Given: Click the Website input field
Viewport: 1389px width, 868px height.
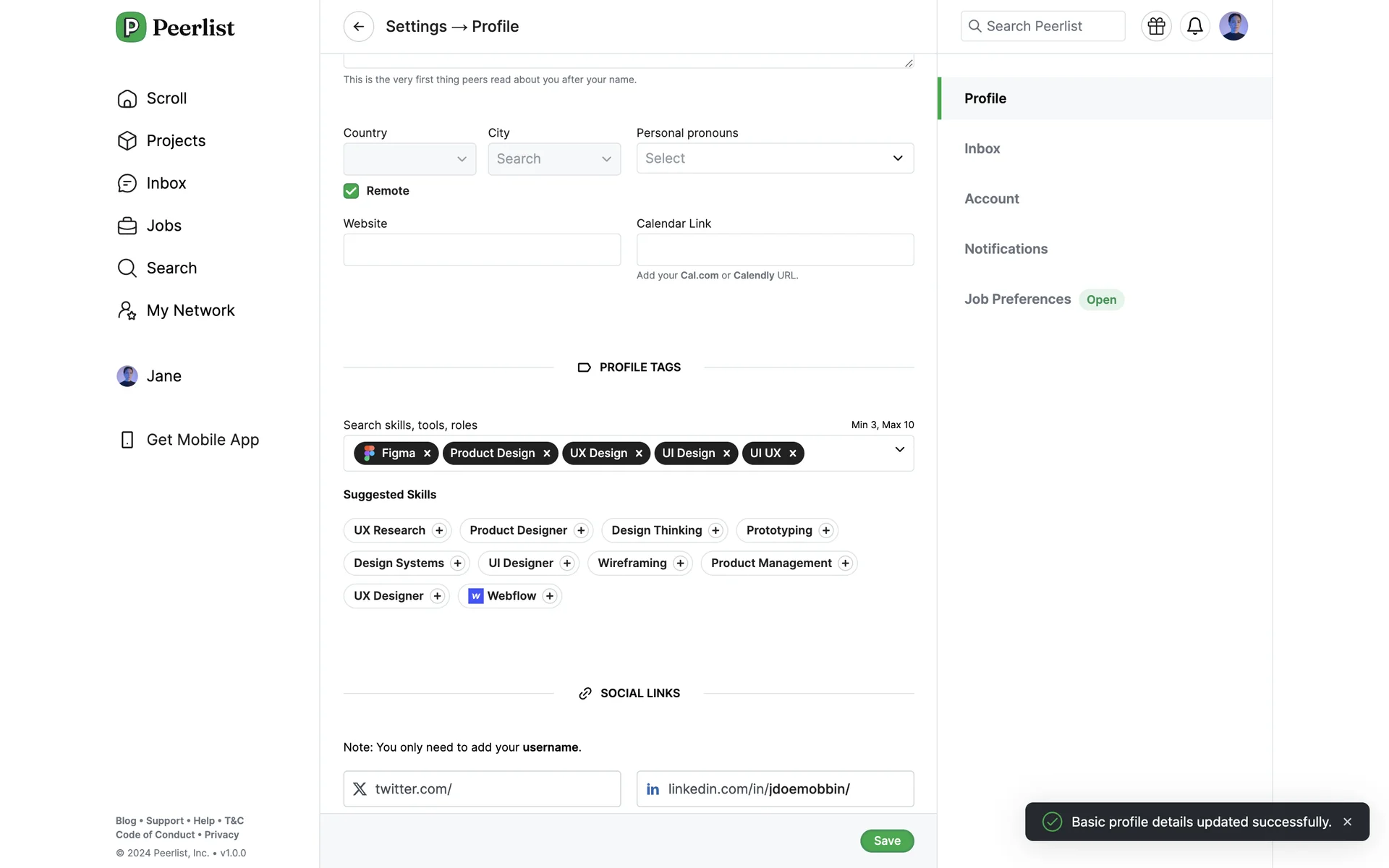Looking at the screenshot, I should pos(482,250).
